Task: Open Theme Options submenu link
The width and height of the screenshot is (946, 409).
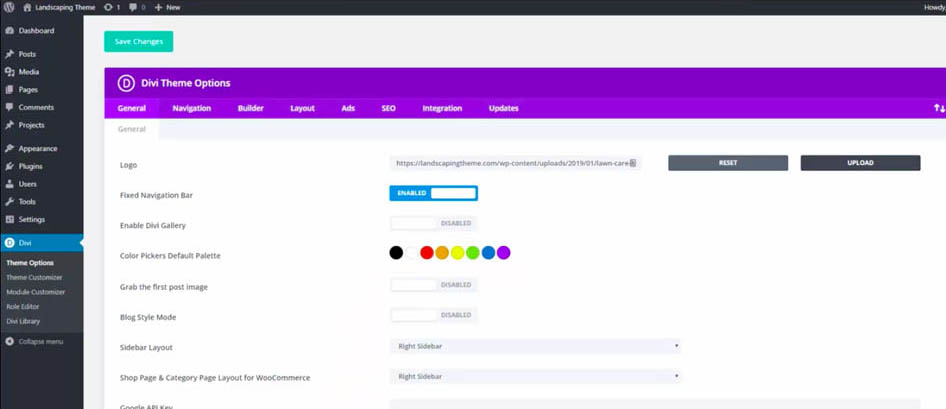Action: point(30,263)
